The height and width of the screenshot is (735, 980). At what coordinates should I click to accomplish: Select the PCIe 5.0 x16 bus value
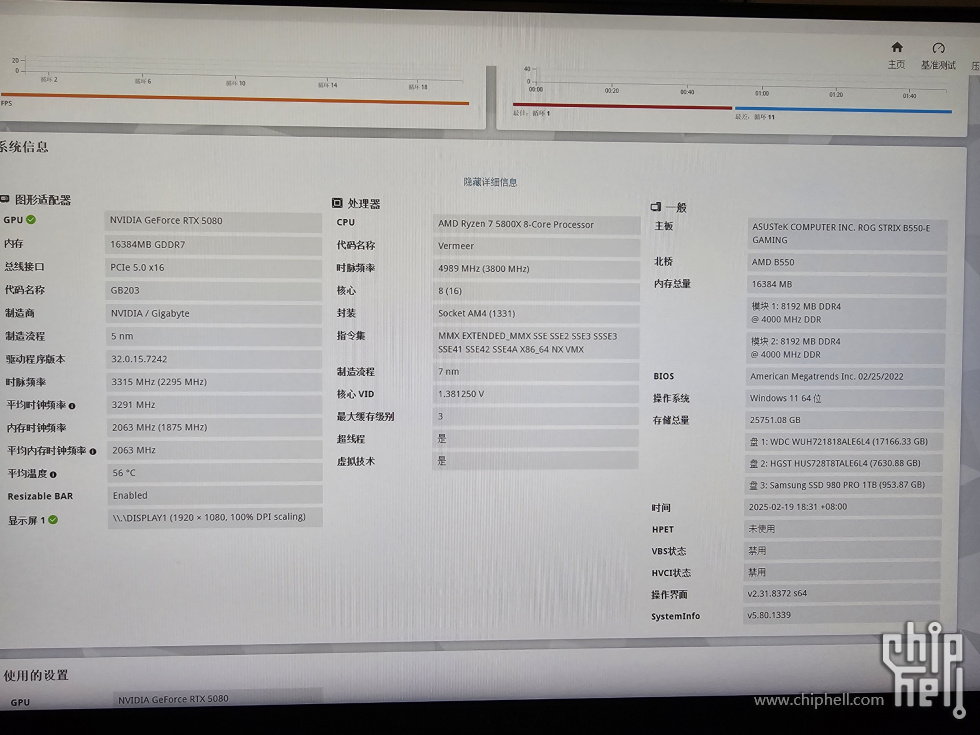[213, 268]
